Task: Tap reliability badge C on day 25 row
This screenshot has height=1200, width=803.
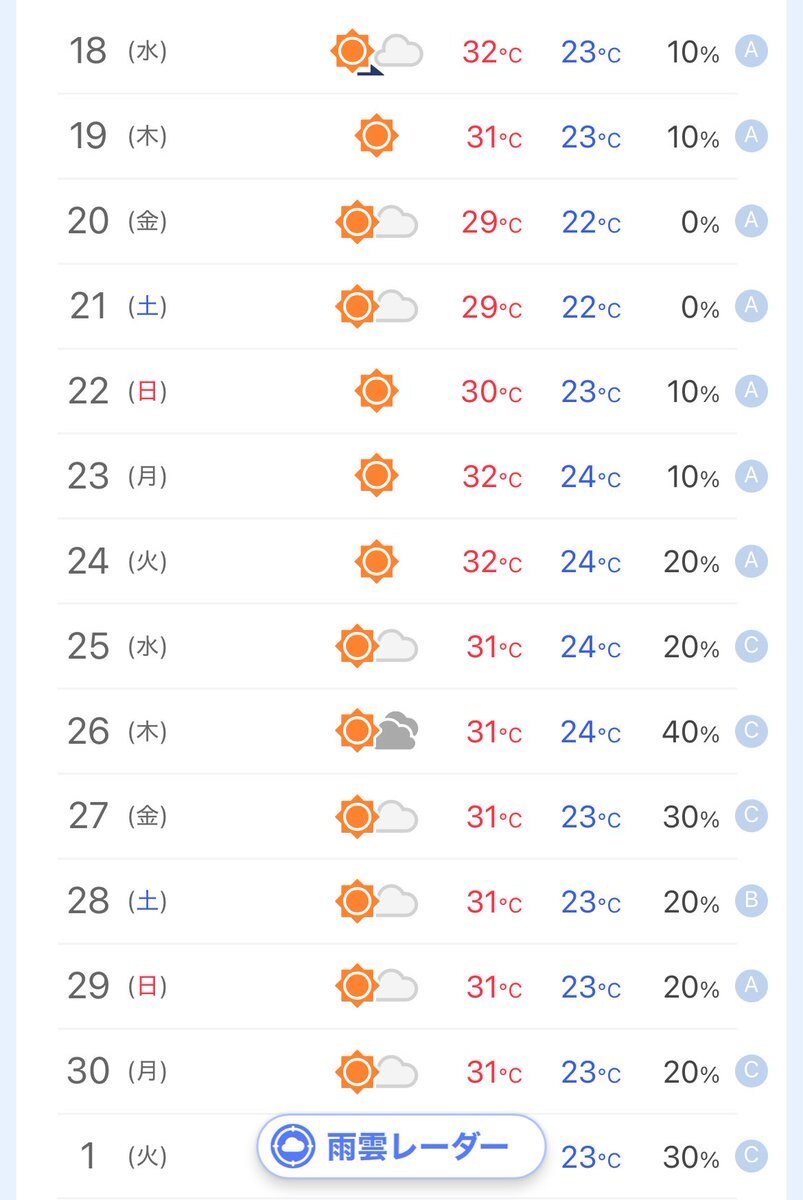Action: click(x=751, y=646)
